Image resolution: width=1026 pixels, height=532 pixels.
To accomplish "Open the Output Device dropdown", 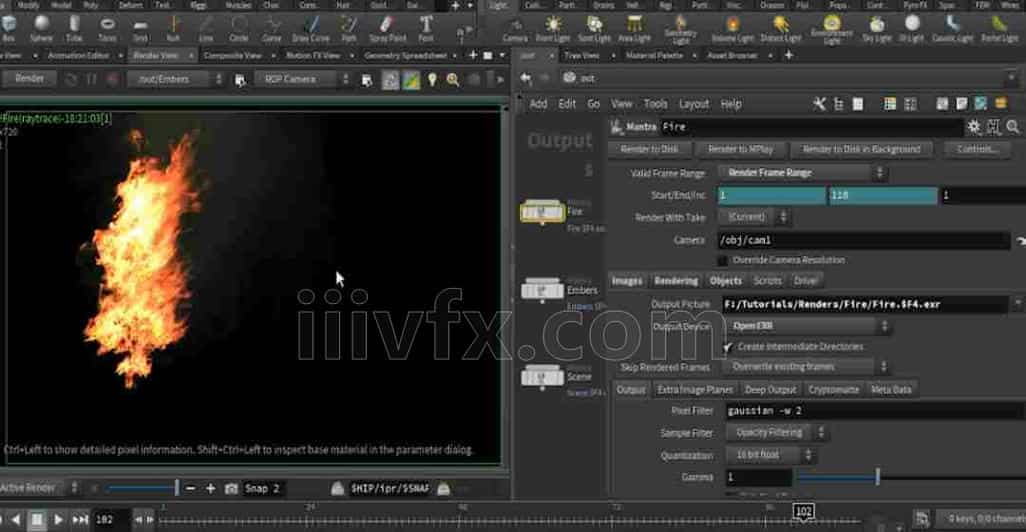I will (809, 326).
